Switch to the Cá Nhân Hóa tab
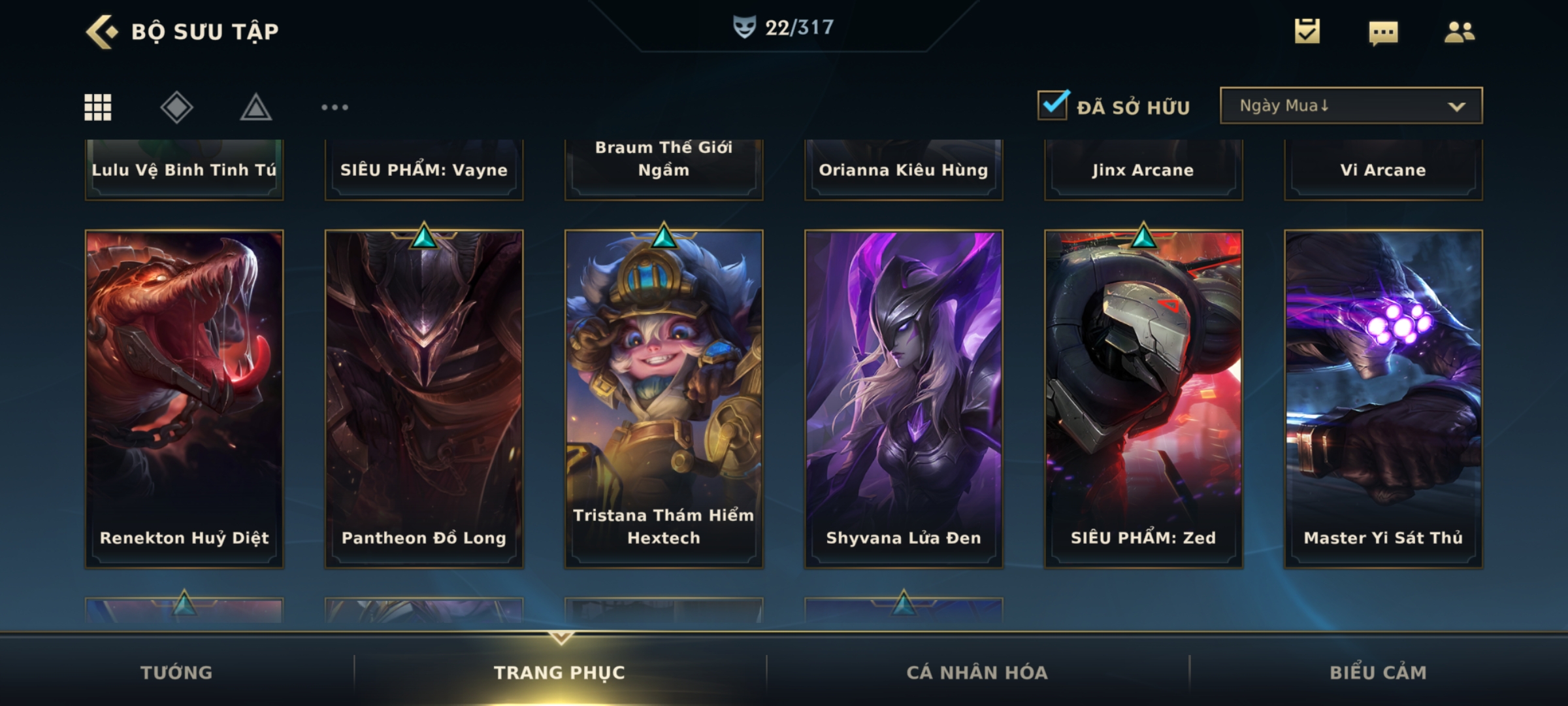1568x706 pixels. click(977, 672)
